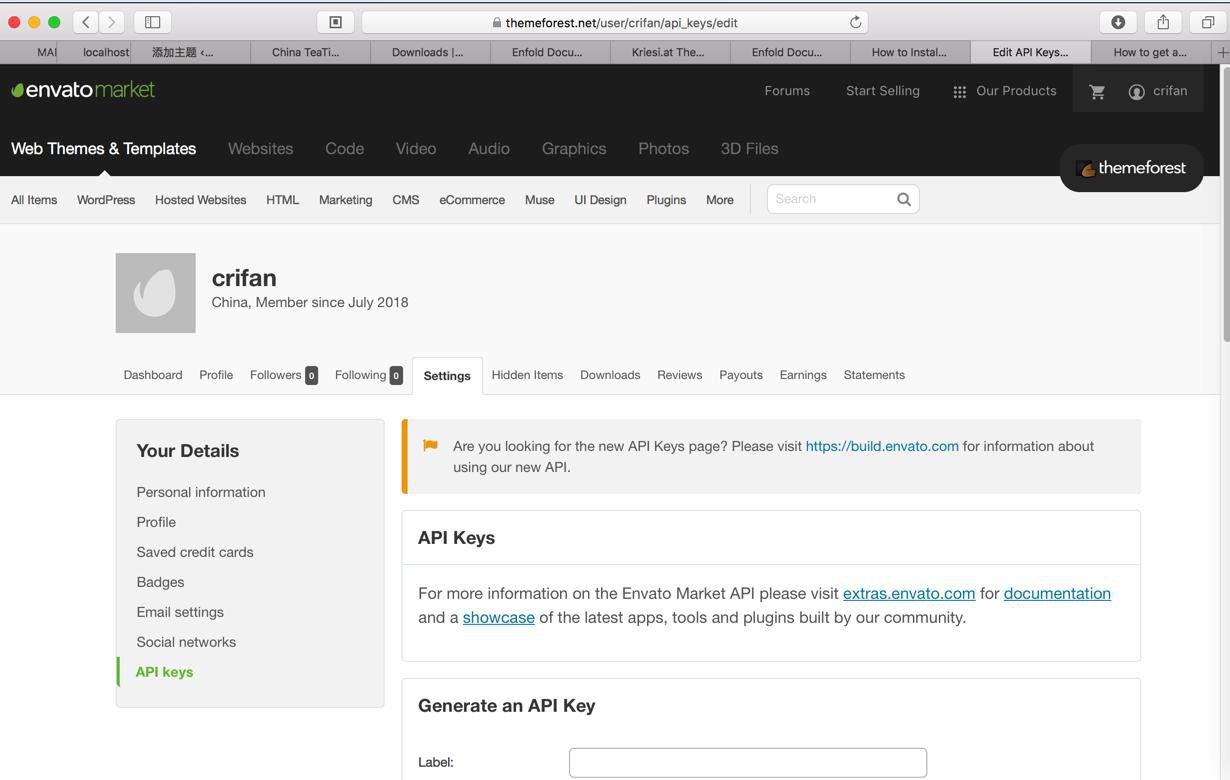This screenshot has width=1230, height=780.
Task: Select All Items in subnav
Action: [34, 200]
